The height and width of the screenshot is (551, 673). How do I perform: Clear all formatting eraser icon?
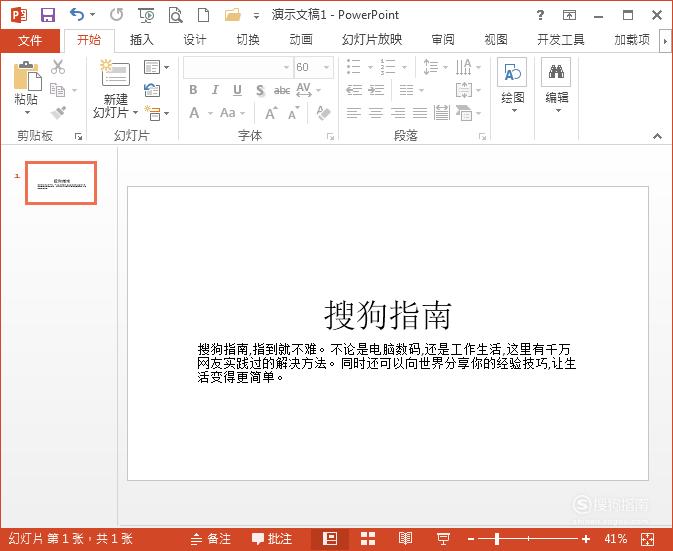click(x=323, y=113)
